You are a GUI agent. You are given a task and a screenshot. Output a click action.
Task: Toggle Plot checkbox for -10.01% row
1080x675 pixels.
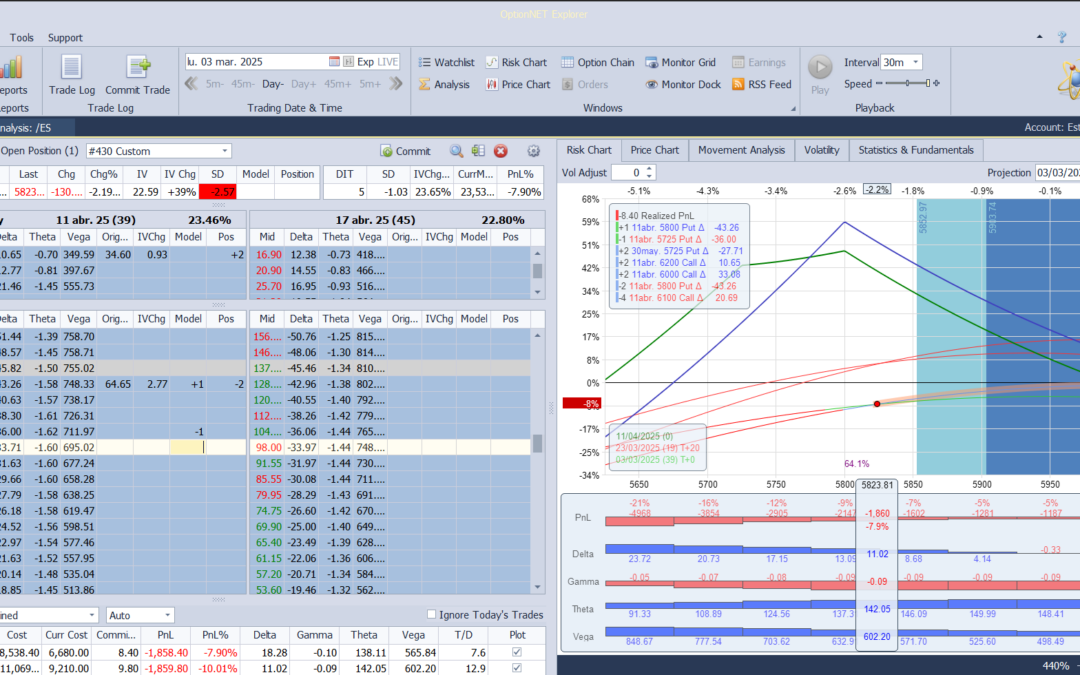click(x=517, y=668)
